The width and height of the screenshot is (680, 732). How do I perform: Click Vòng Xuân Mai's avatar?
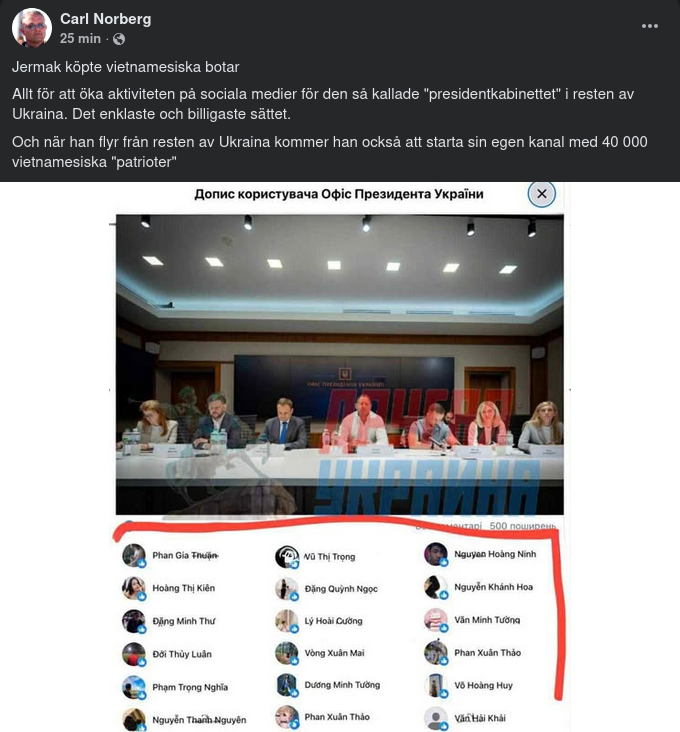click(287, 653)
